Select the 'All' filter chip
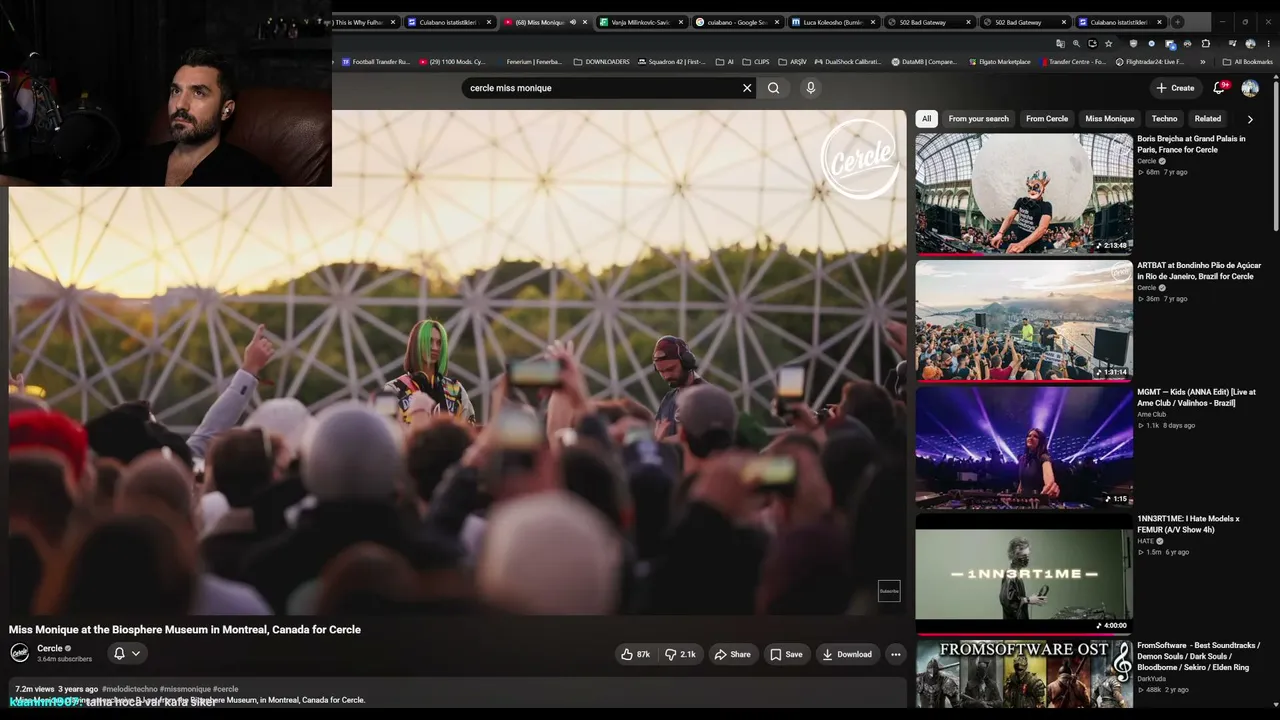This screenshot has width=1280, height=720. 926,119
